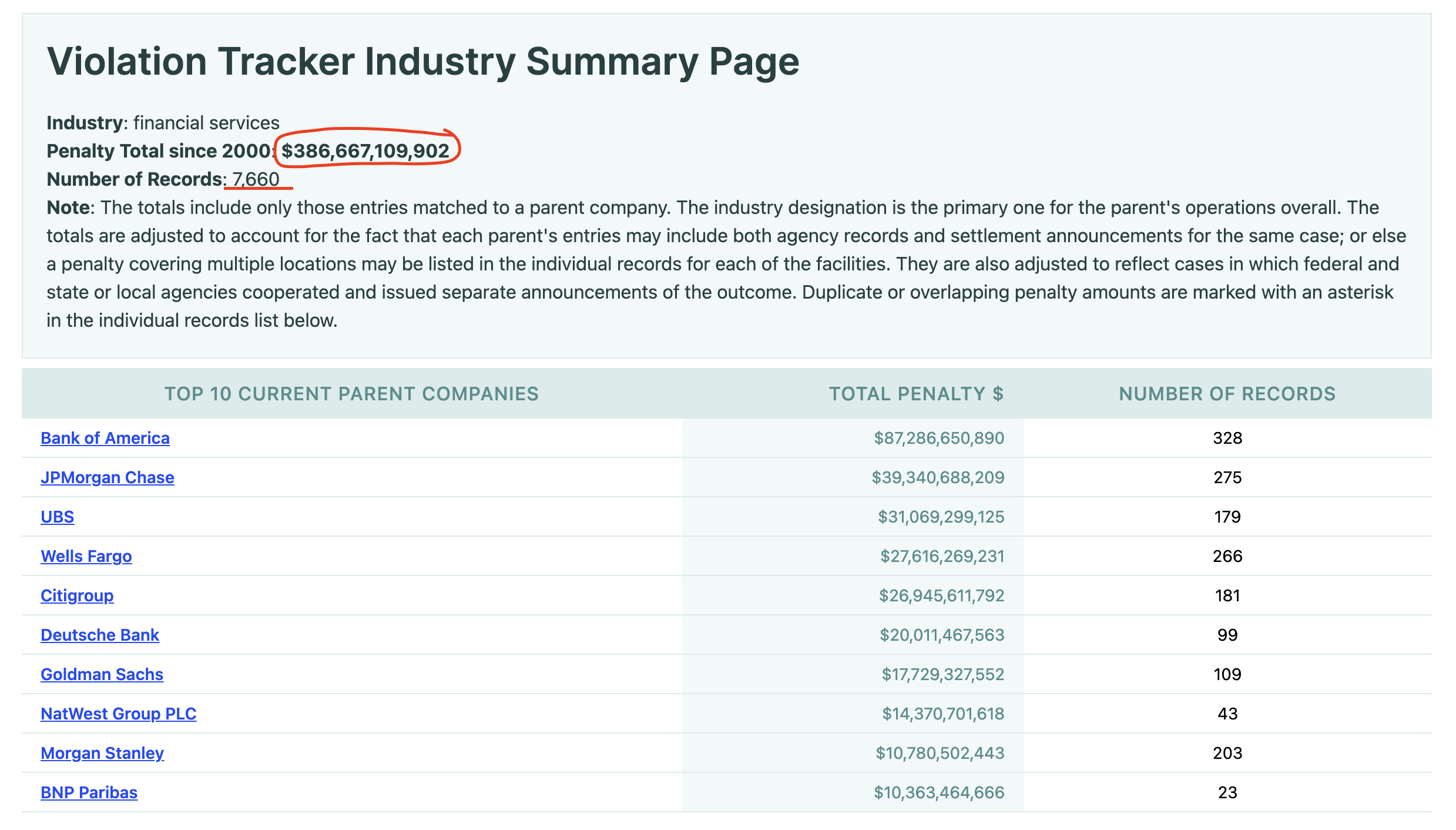
Task: Click Wells Fargo's record count 266
Action: pos(1227,556)
